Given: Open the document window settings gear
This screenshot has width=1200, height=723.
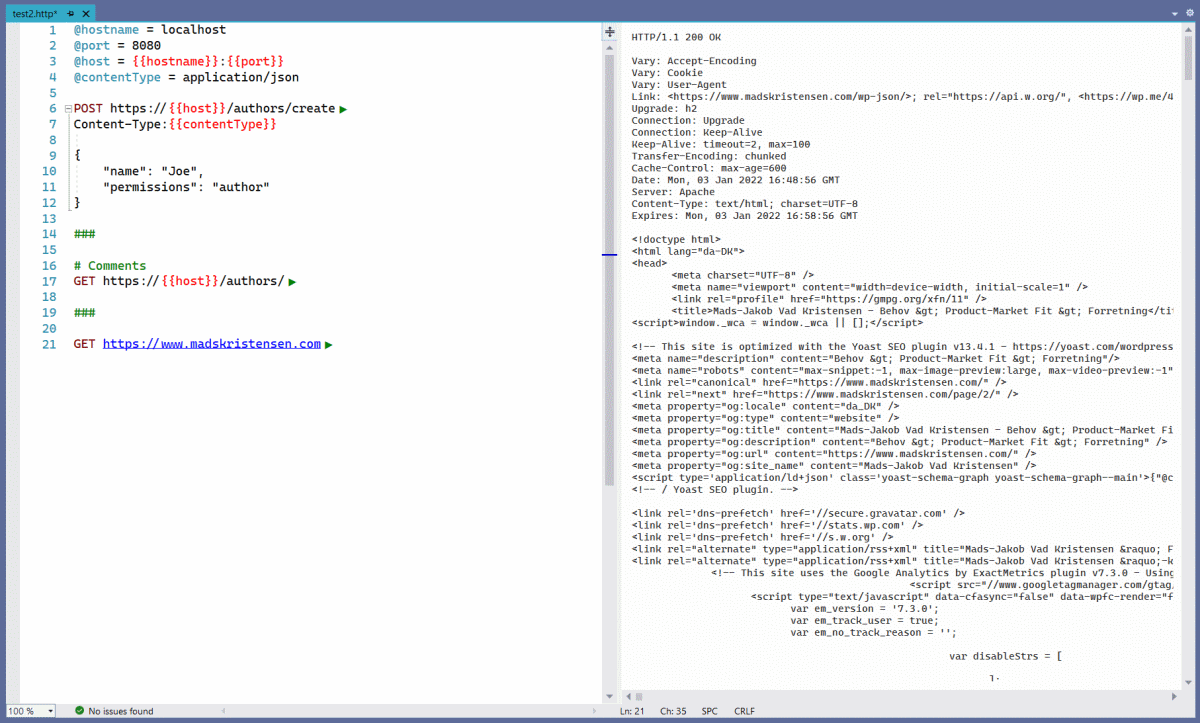Looking at the screenshot, I should click(x=1190, y=13).
